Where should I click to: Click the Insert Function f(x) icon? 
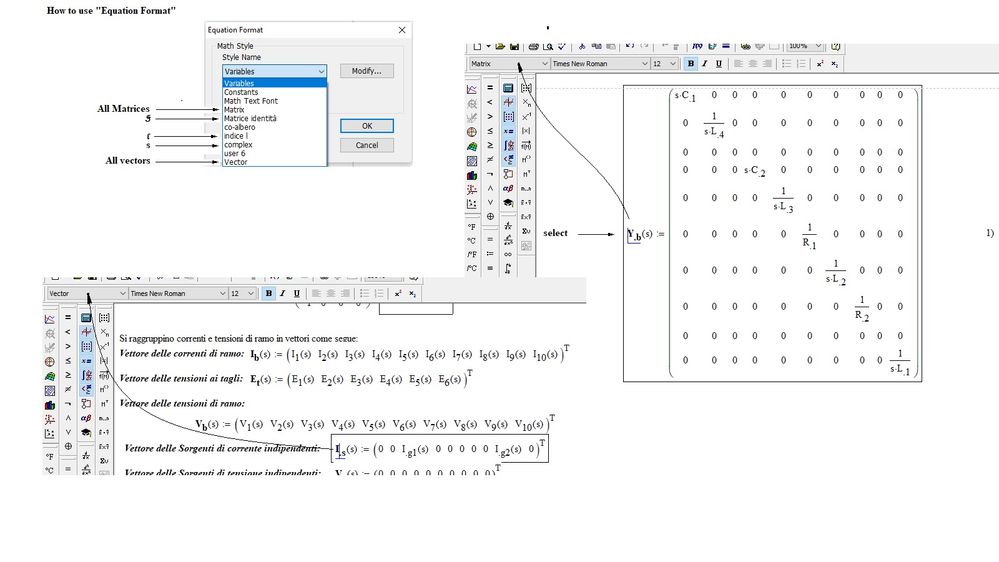pos(697,46)
